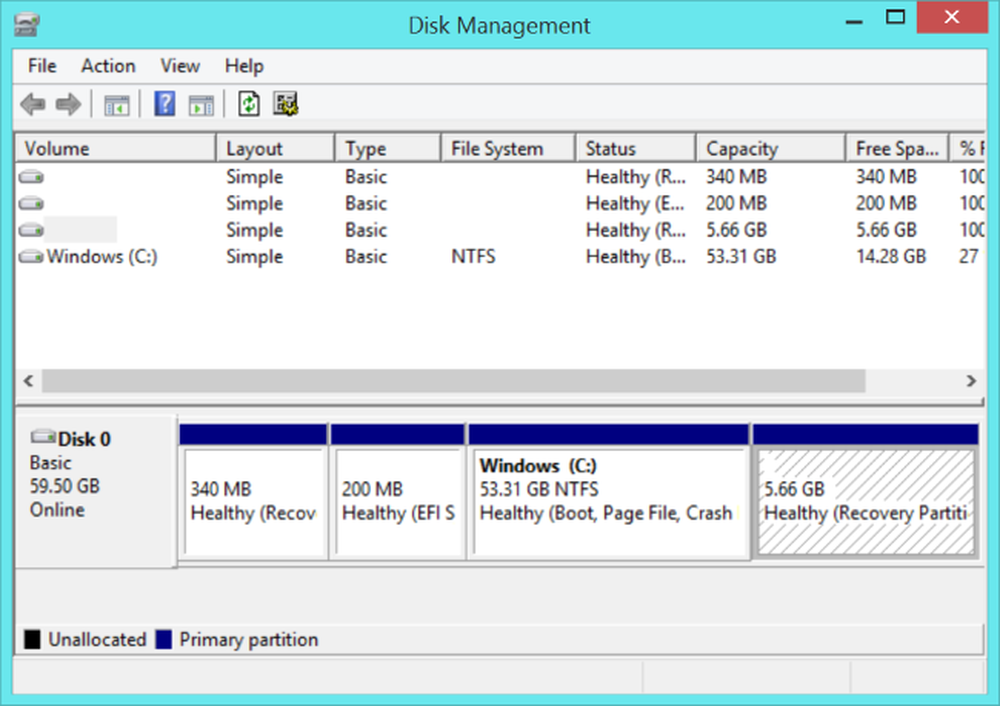The image size is (1000, 706).
Task: Select the Windows (C:) volume name
Action: coord(102,256)
